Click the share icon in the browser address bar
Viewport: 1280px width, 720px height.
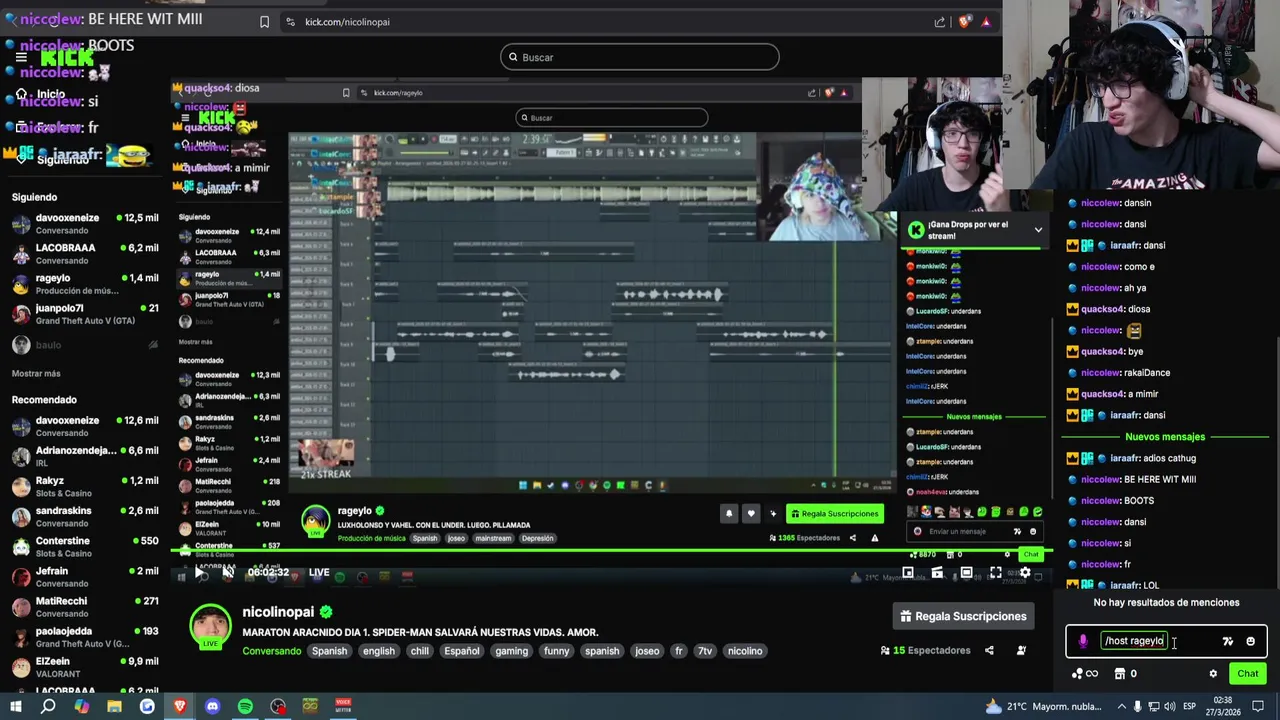pos(940,22)
